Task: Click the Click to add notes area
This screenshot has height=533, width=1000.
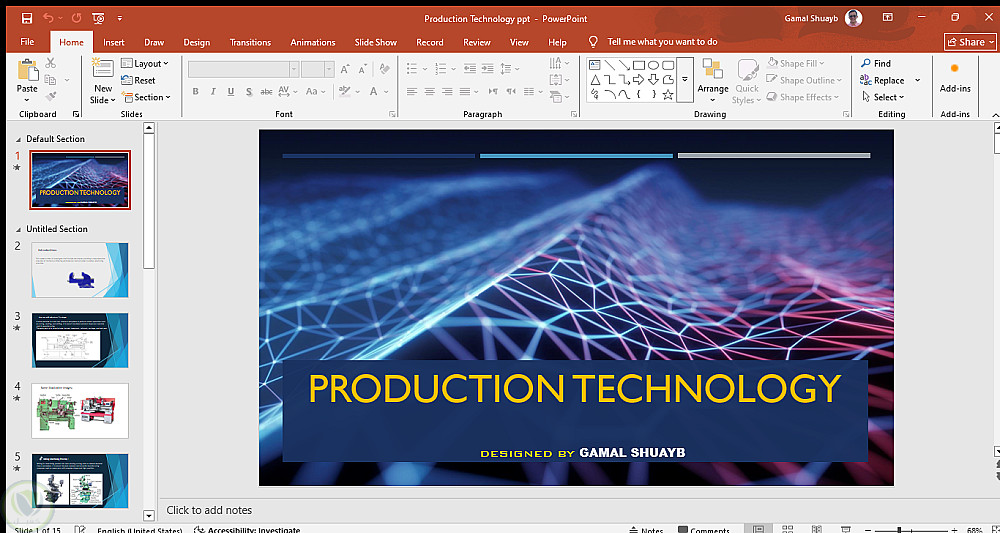Action: coord(209,510)
